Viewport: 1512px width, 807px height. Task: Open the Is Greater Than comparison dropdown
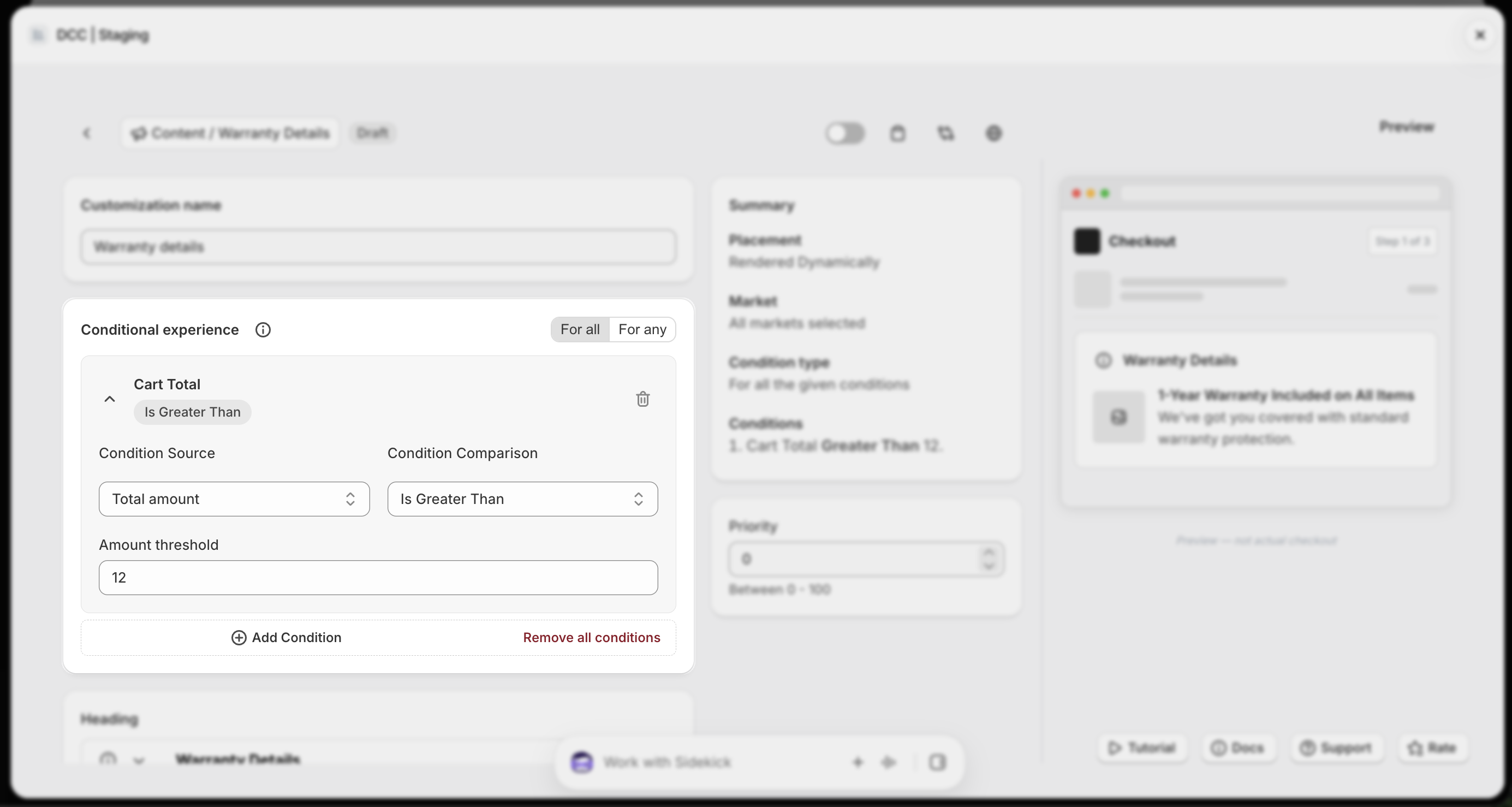click(x=522, y=499)
